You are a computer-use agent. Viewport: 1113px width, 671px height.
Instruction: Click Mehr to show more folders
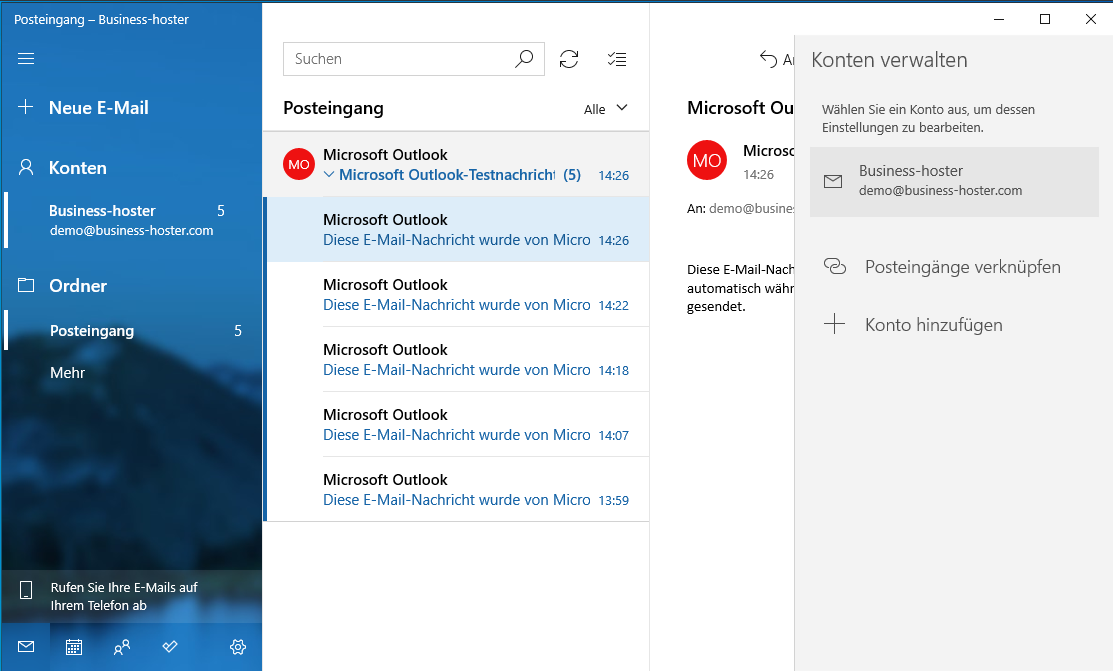tap(67, 373)
